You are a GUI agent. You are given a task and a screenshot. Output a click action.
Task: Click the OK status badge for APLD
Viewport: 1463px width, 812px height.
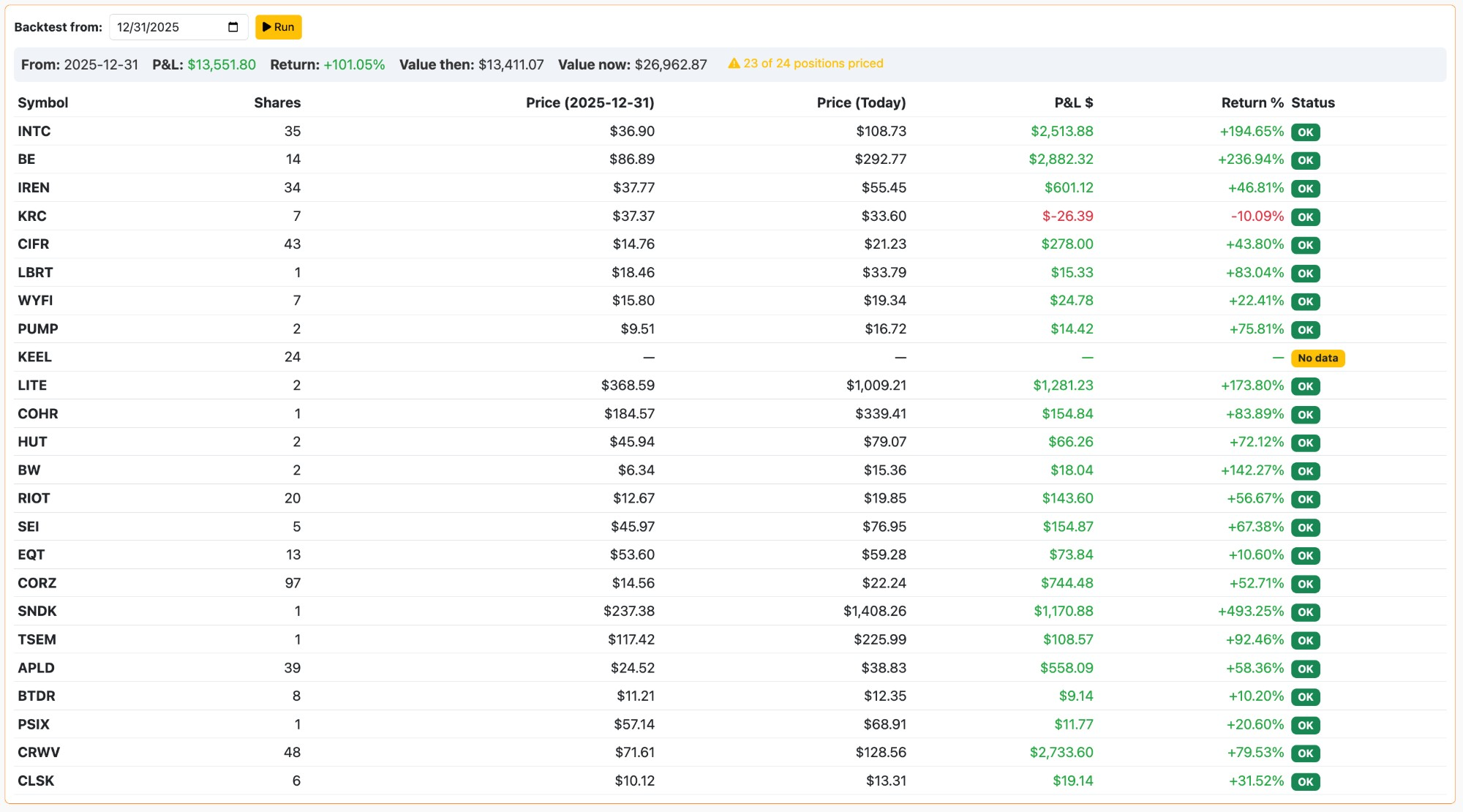[1306, 669]
